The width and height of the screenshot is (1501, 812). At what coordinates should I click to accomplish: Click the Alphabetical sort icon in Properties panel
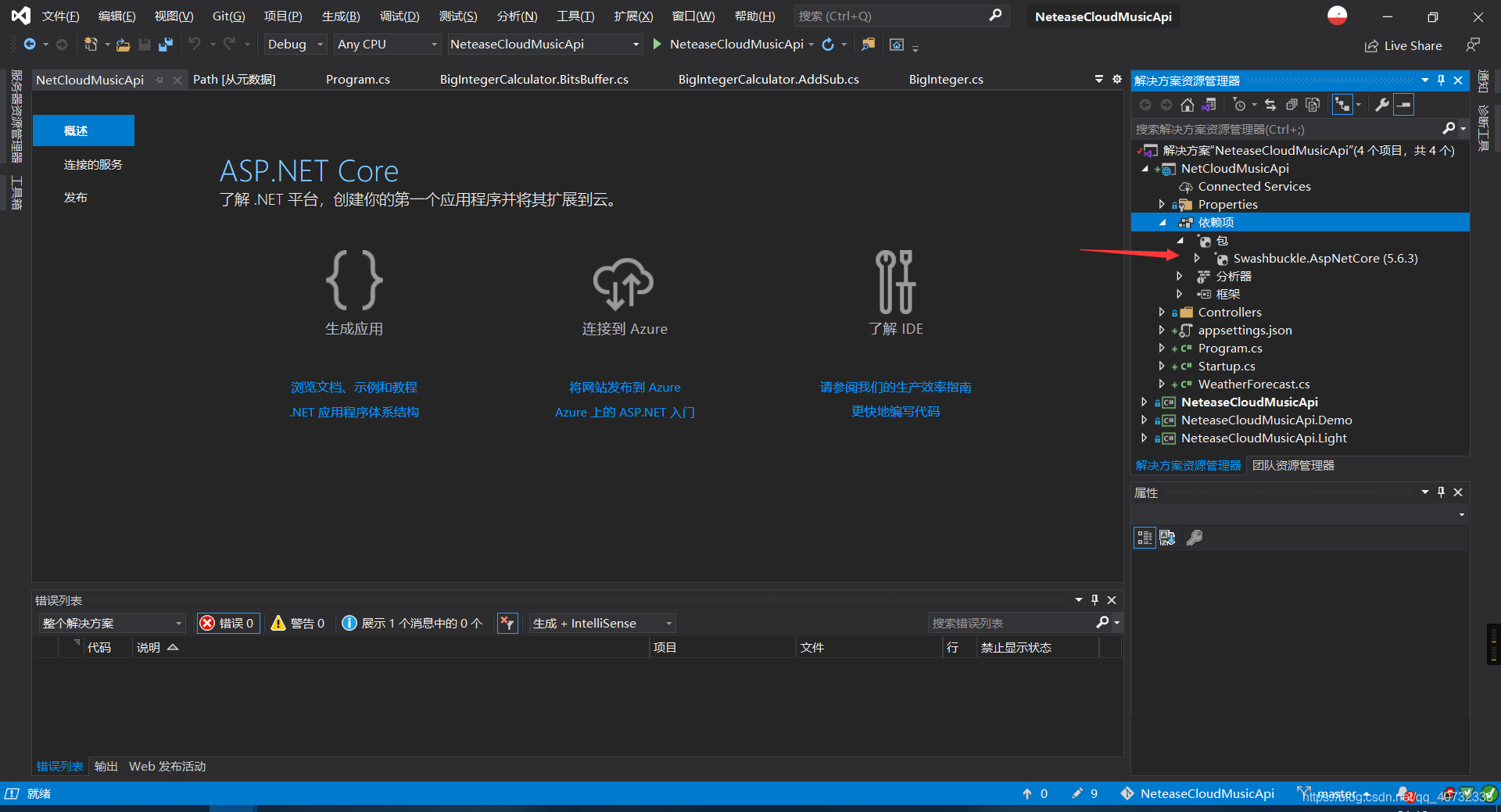(x=1167, y=538)
